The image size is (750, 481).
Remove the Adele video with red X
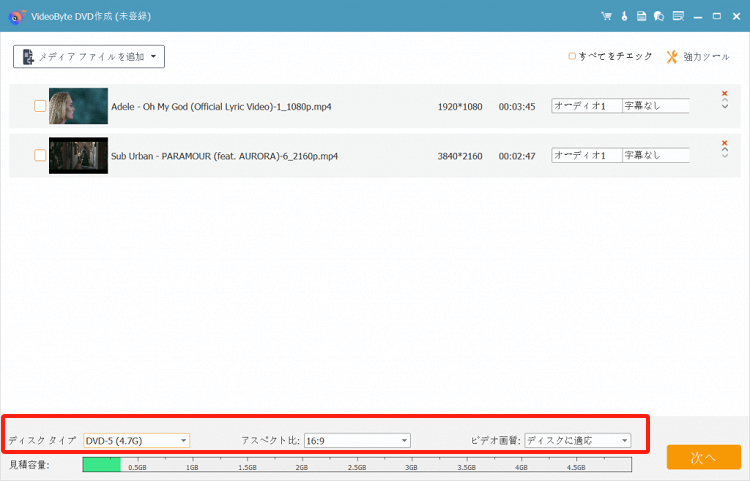point(724,95)
